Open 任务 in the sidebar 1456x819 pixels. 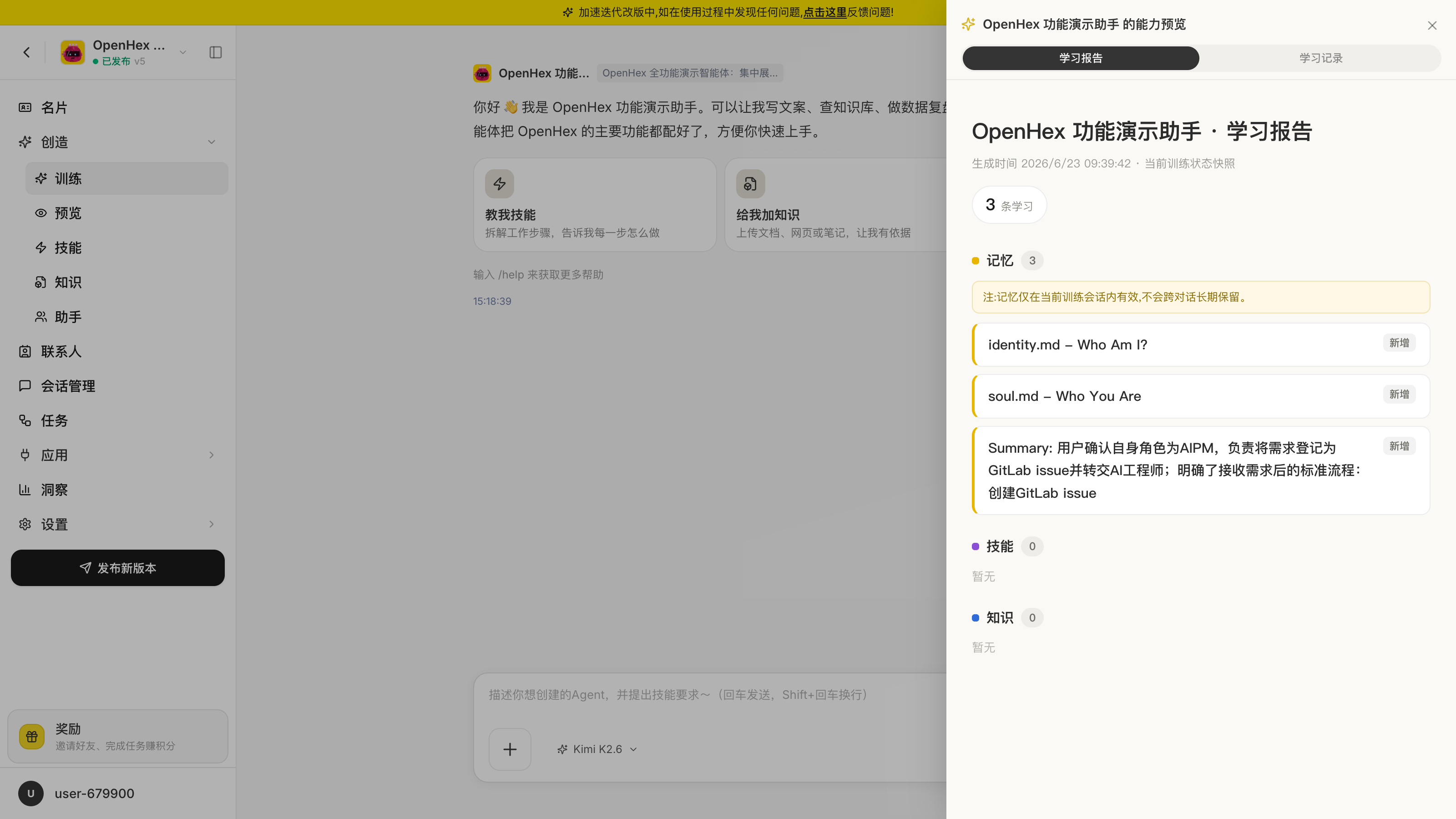pos(118,420)
